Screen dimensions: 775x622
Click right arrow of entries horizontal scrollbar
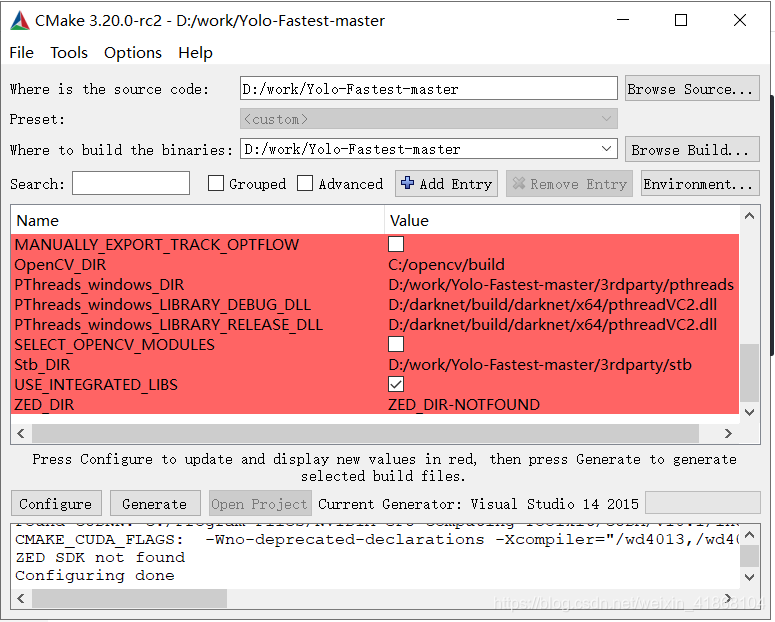click(728, 434)
